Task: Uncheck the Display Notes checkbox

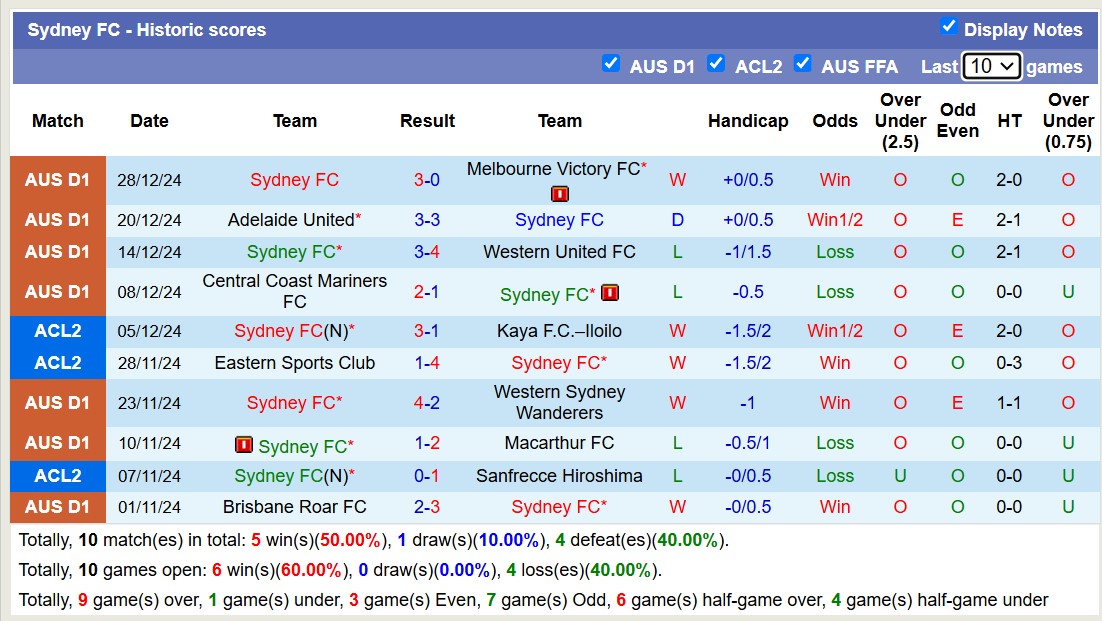Action: coord(949,28)
